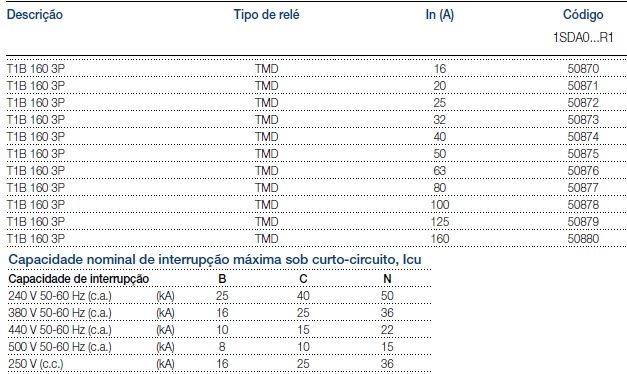Click the code 50876 cell
The height and width of the screenshot is (374, 627).
tap(583, 171)
